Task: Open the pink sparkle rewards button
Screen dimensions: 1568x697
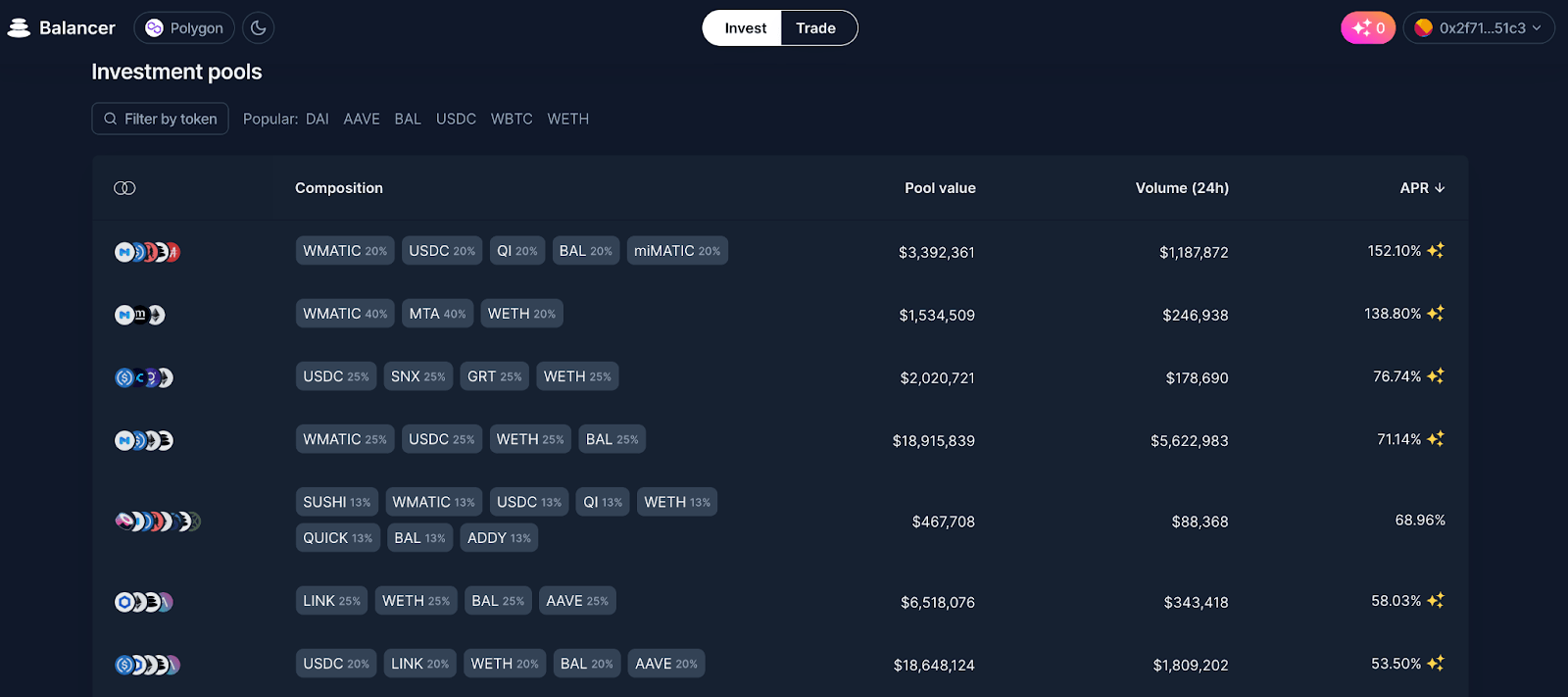Action: tap(1368, 28)
